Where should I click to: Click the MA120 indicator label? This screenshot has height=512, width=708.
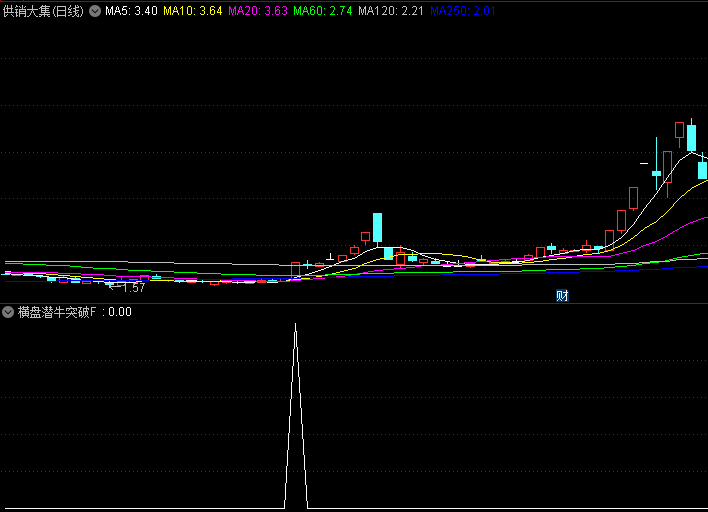pyautogui.click(x=391, y=11)
